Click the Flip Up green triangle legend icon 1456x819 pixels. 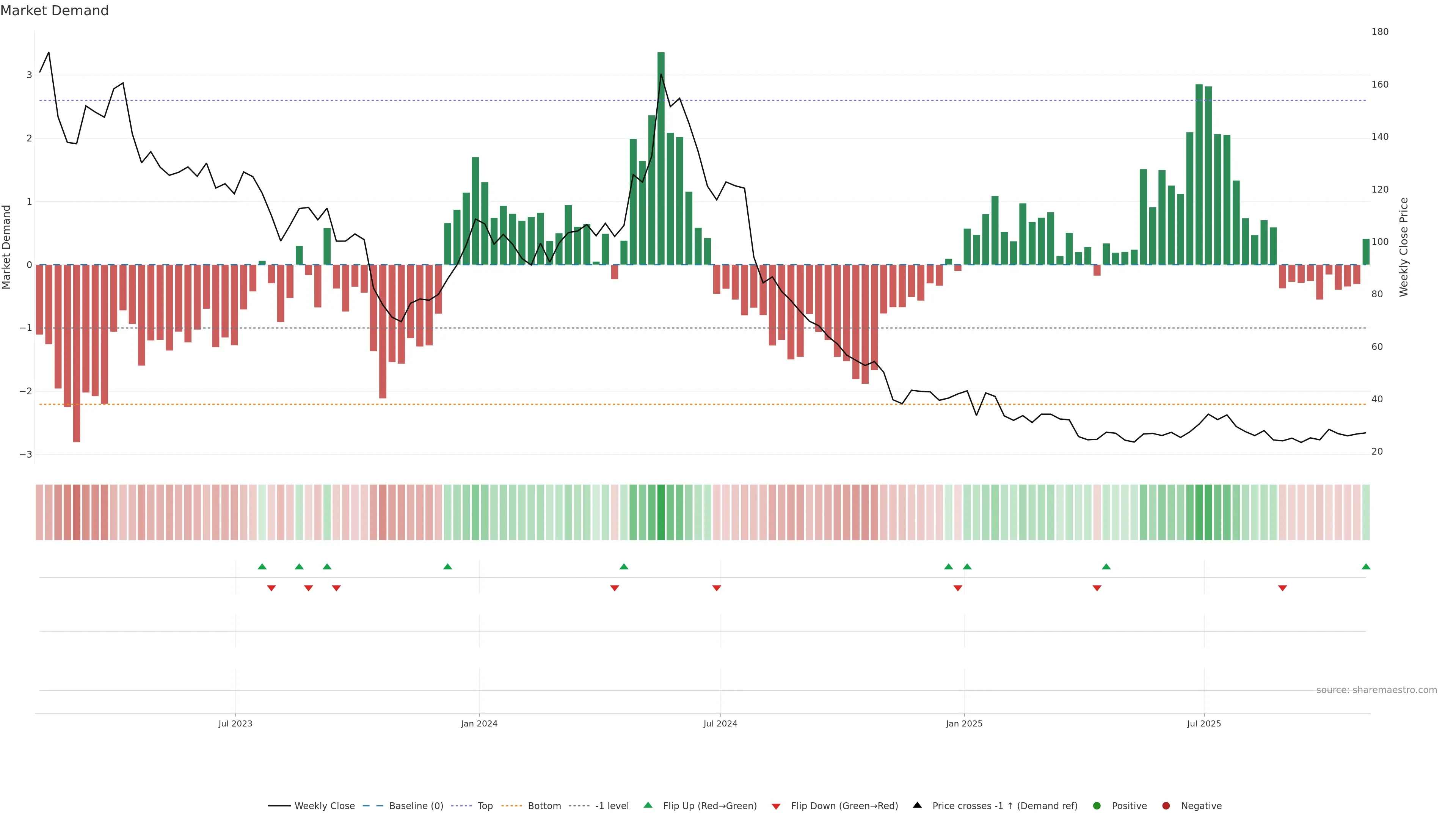click(648, 805)
